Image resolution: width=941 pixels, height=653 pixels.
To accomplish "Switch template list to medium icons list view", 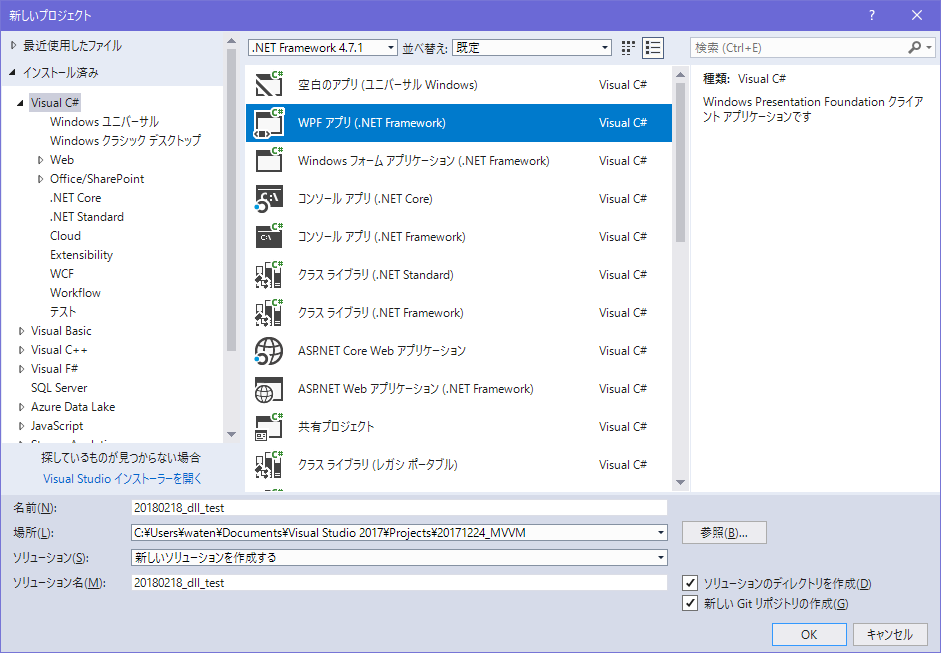I will [653, 47].
